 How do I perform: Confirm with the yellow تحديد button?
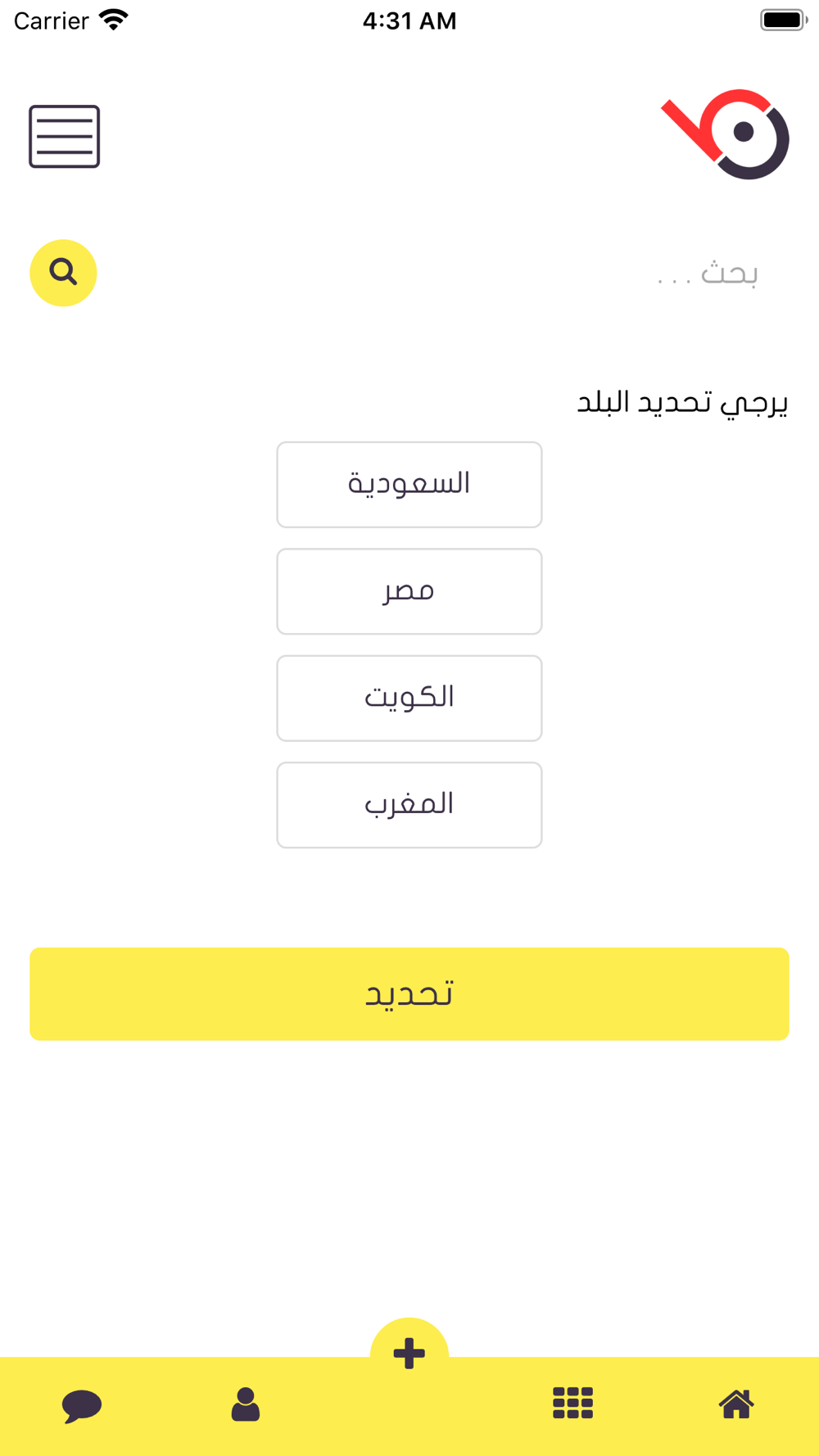pyautogui.click(x=409, y=994)
